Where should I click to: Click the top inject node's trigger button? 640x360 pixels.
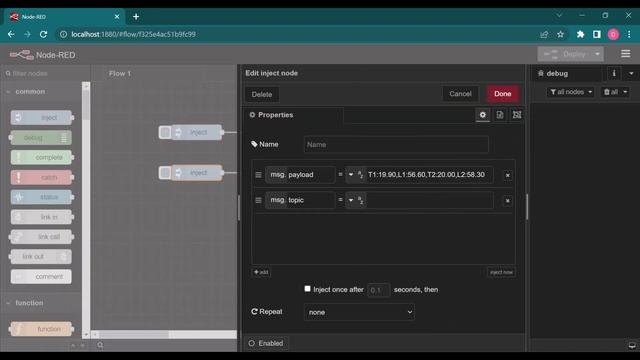pyautogui.click(x=165, y=132)
